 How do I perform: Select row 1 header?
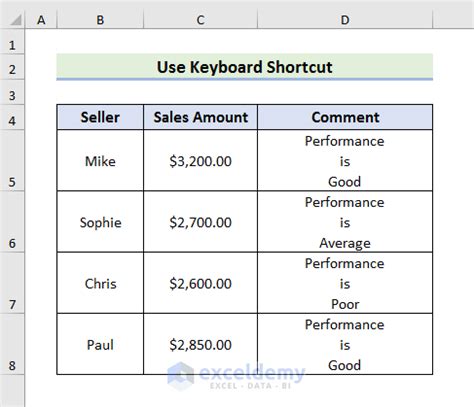pos(12,41)
